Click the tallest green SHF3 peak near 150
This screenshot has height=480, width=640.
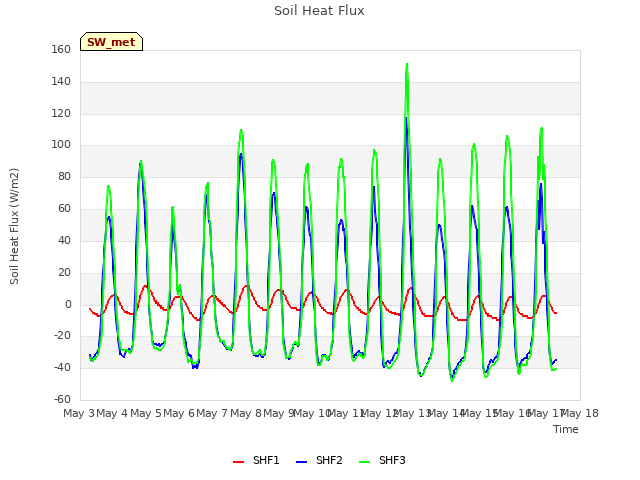(407, 64)
